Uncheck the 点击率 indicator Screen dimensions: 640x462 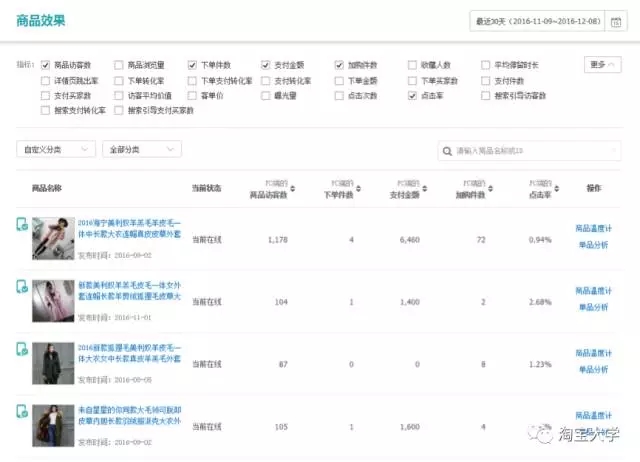tap(412, 96)
